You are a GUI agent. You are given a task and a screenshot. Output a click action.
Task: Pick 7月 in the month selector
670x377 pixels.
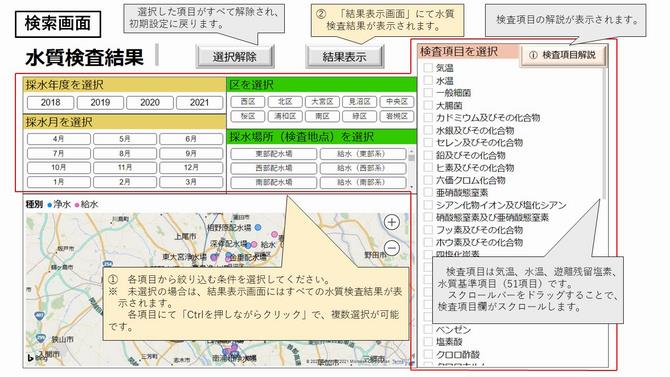[59, 153]
